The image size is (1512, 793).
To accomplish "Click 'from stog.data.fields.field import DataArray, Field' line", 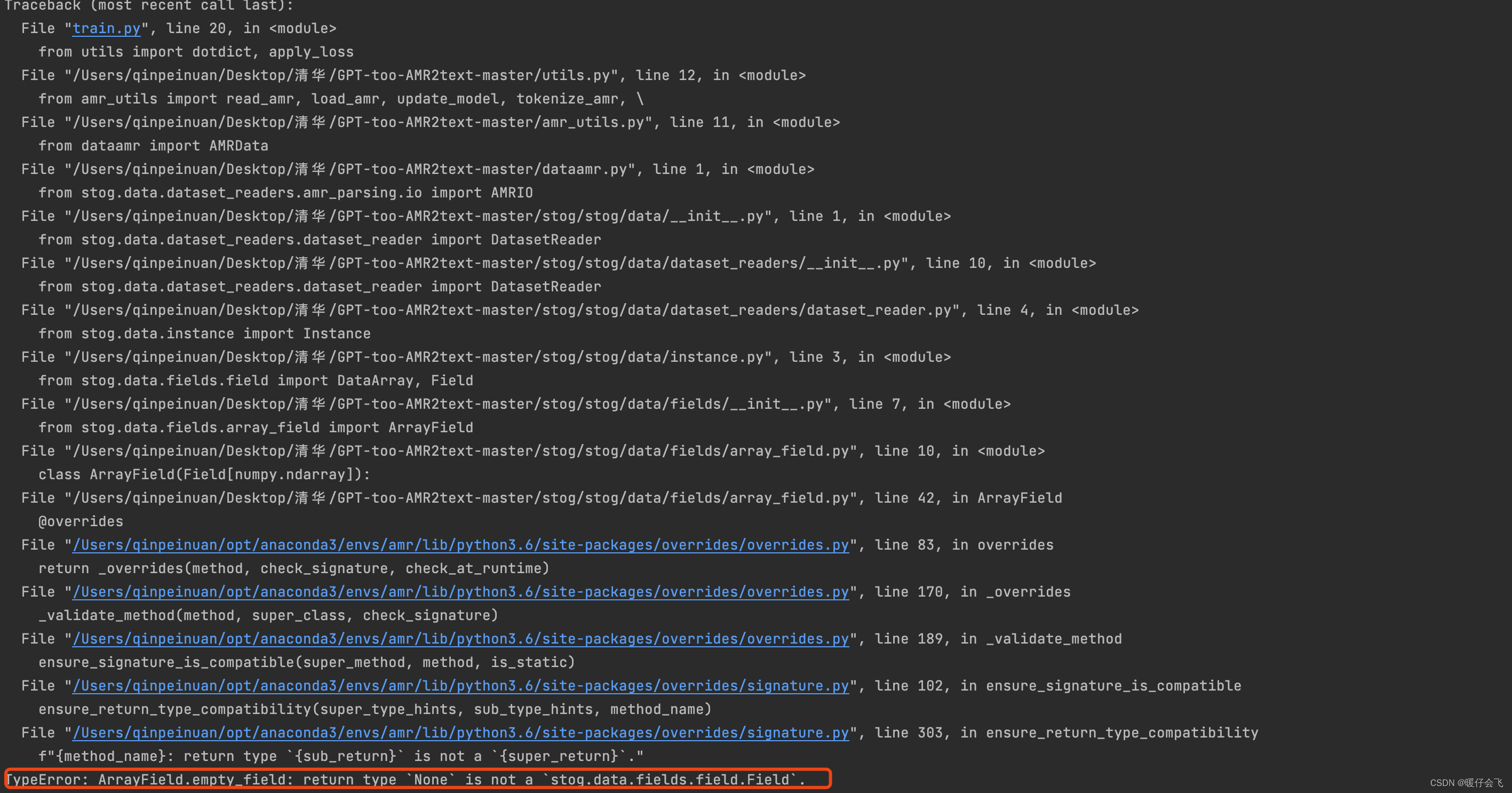I will tap(256, 380).
